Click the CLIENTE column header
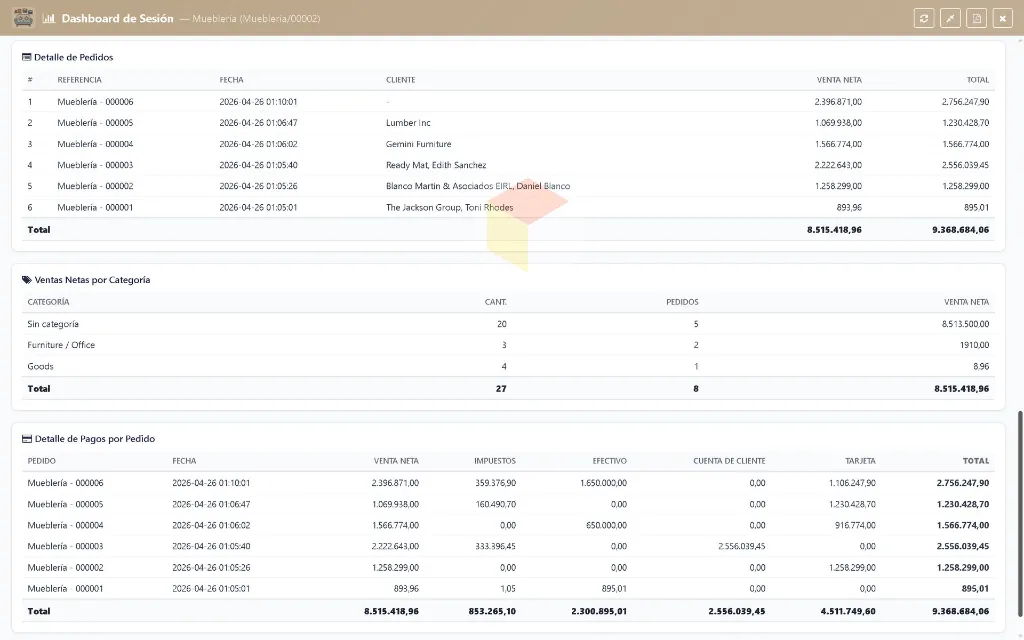 click(400, 80)
